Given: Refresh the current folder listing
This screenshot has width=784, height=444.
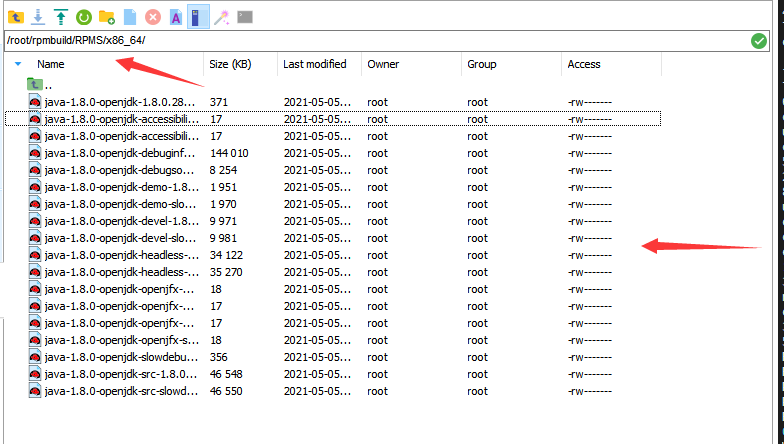Looking at the screenshot, I should pos(84,17).
